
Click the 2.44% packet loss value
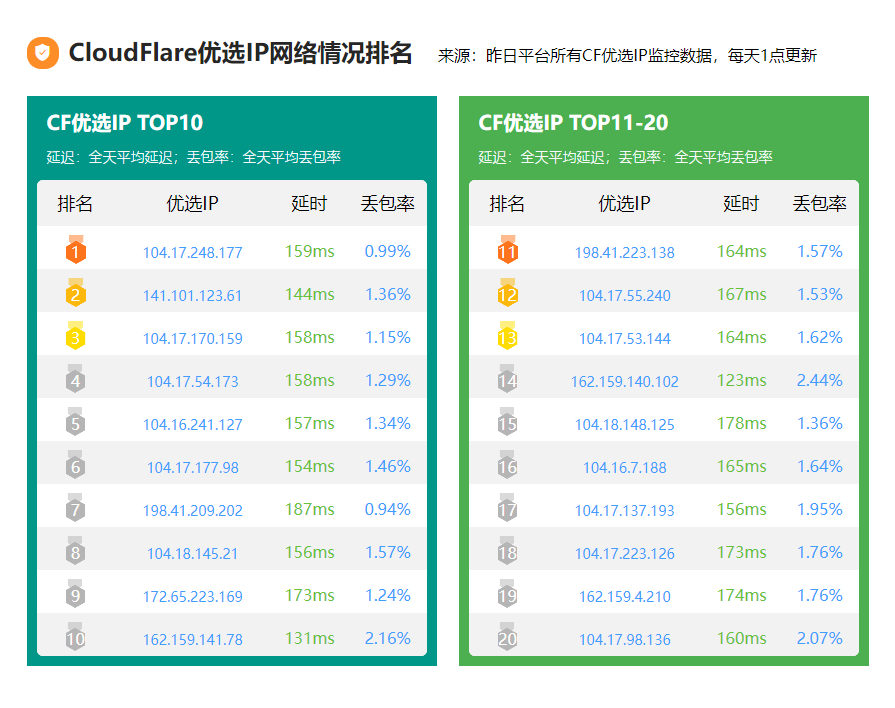(x=819, y=380)
